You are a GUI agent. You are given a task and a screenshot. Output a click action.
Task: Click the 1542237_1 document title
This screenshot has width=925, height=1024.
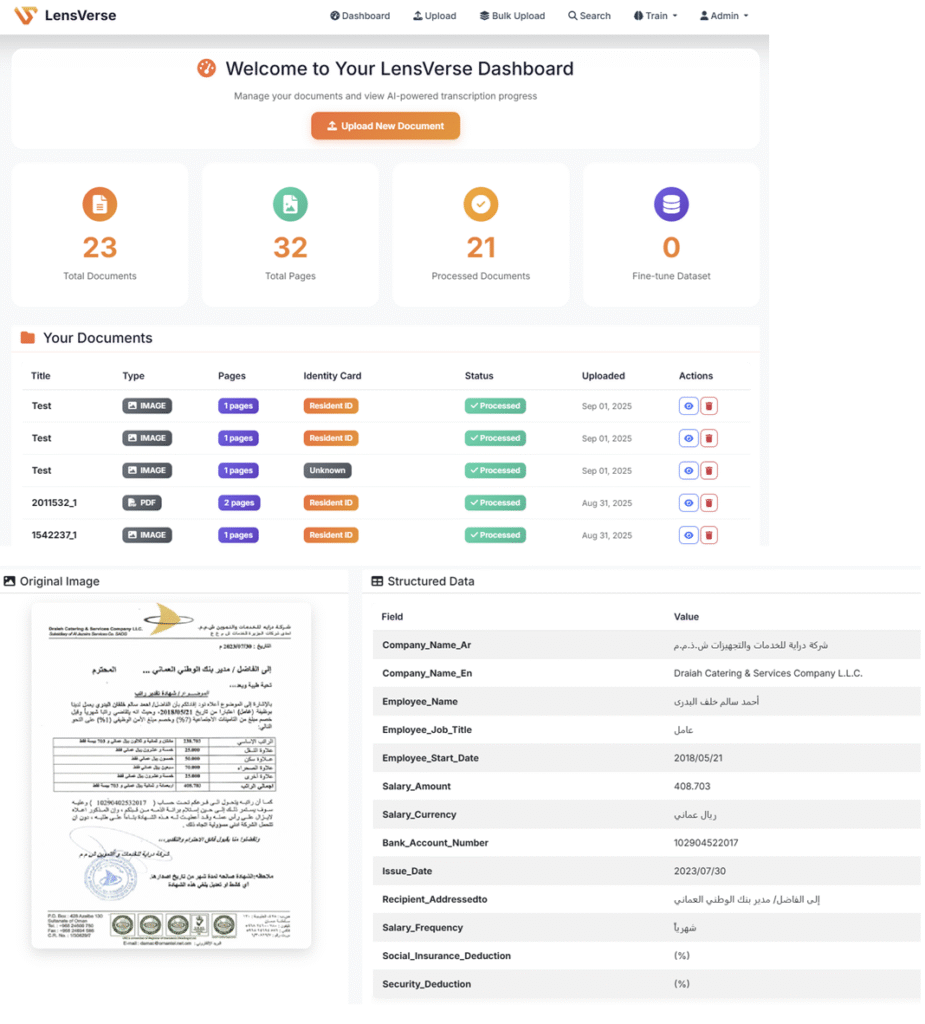click(x=54, y=535)
